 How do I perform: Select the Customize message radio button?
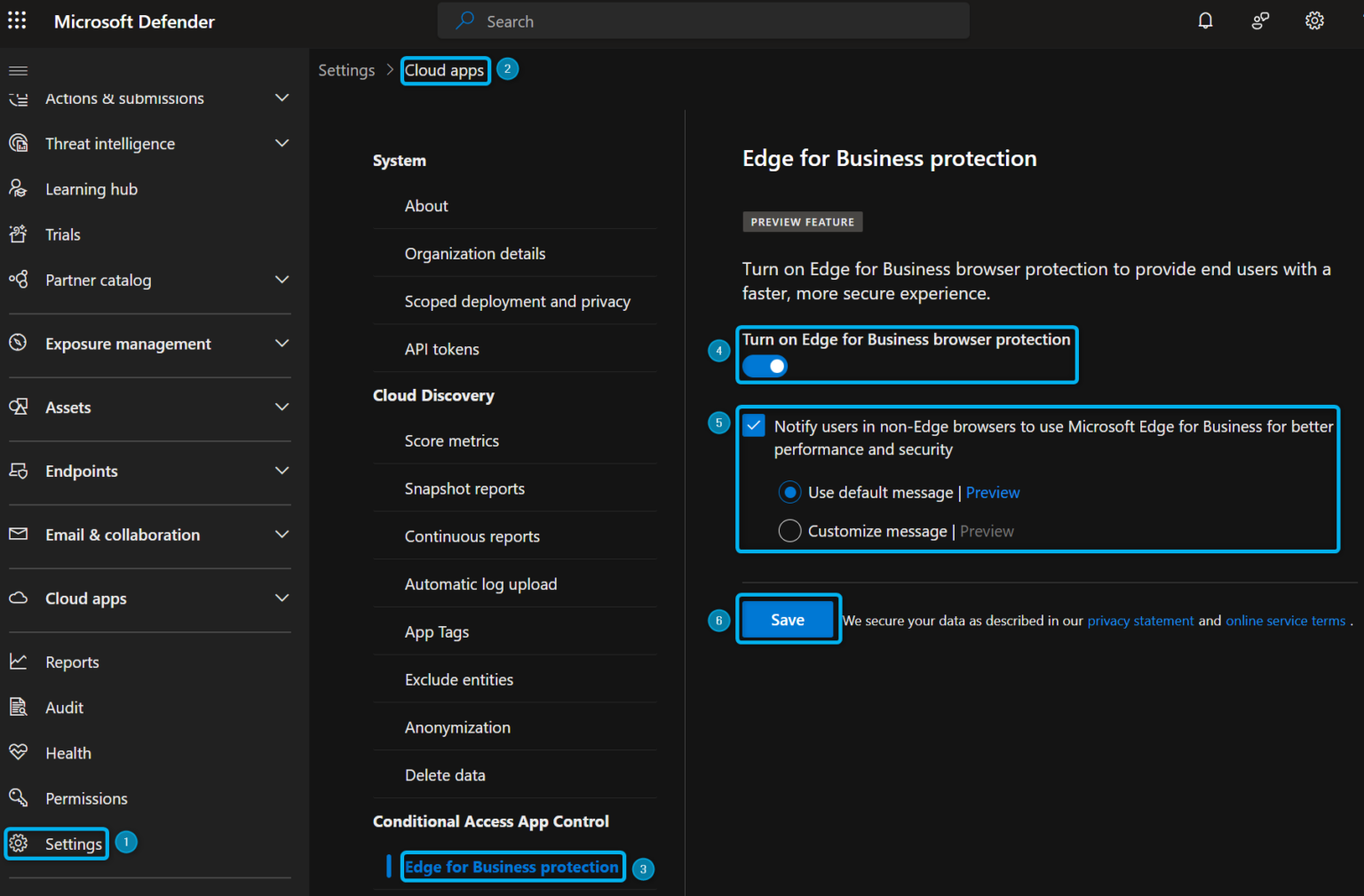click(x=789, y=530)
